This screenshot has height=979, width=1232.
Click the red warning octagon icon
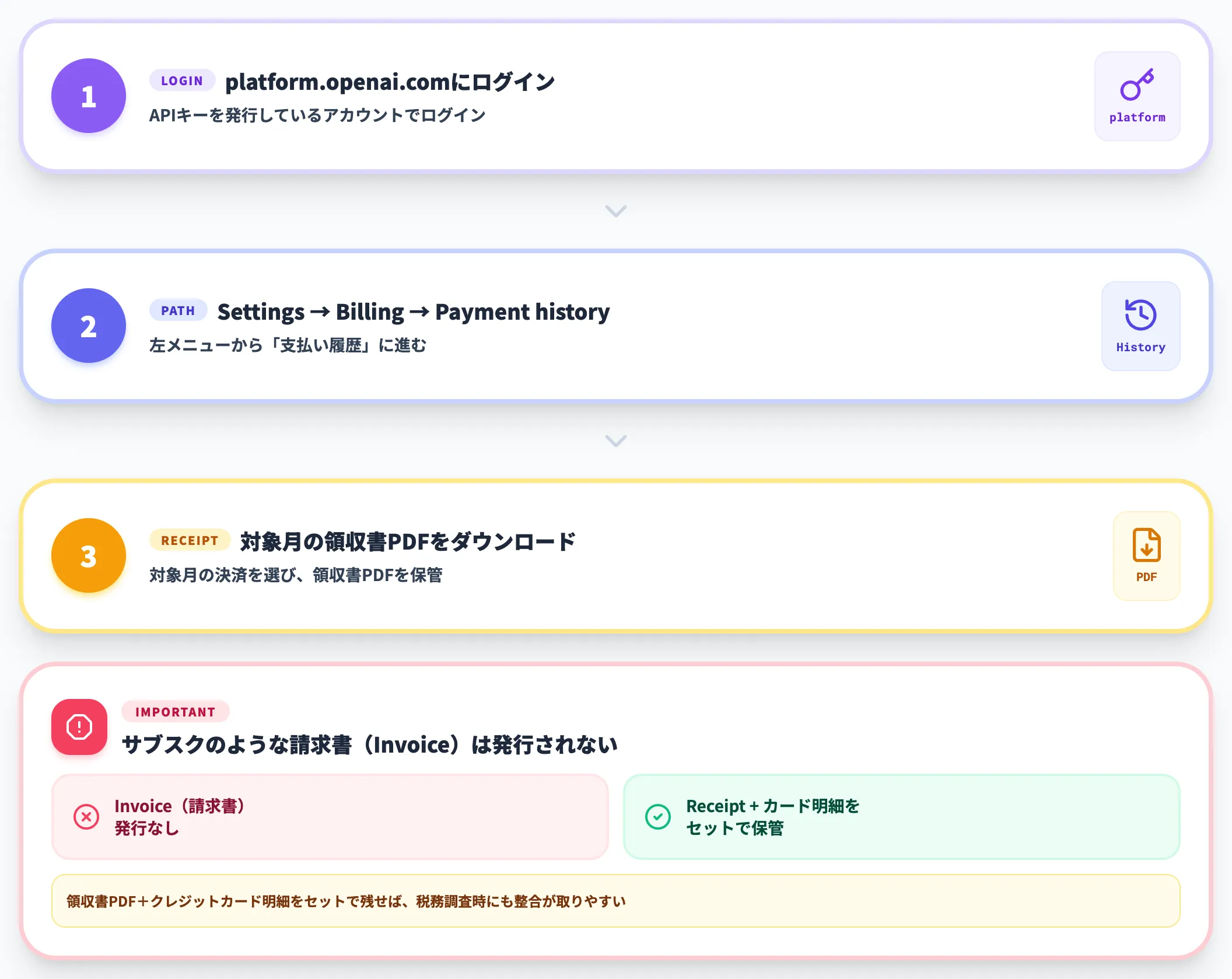click(79, 727)
